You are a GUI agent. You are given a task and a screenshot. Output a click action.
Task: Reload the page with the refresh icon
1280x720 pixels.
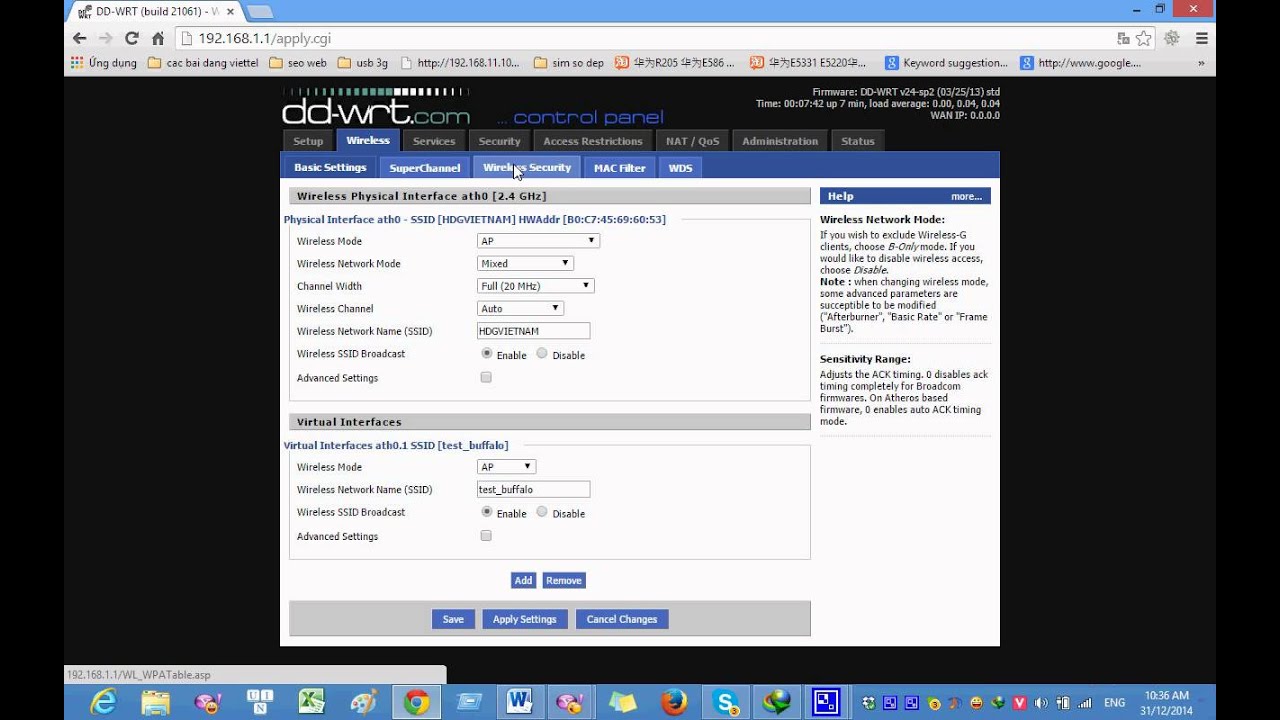tap(131, 39)
